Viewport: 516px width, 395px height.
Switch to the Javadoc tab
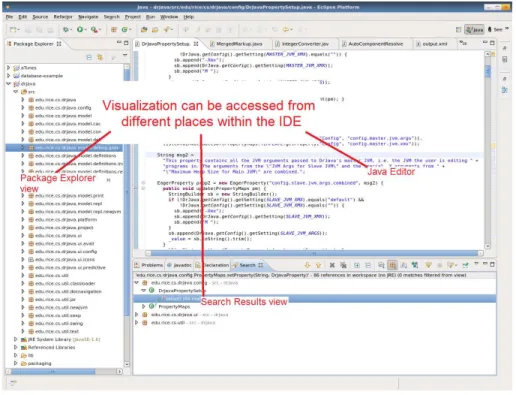tap(179, 265)
